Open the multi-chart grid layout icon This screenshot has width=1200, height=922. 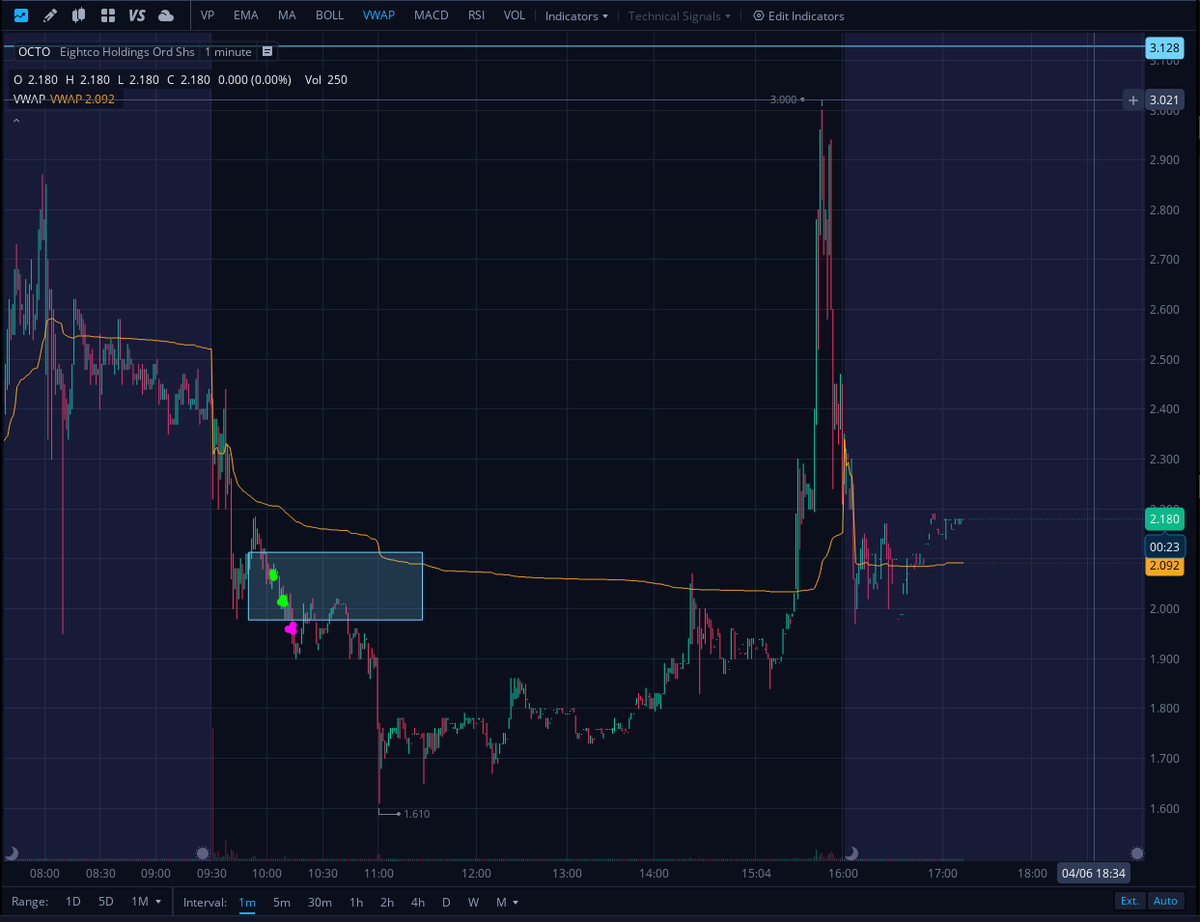tap(108, 16)
